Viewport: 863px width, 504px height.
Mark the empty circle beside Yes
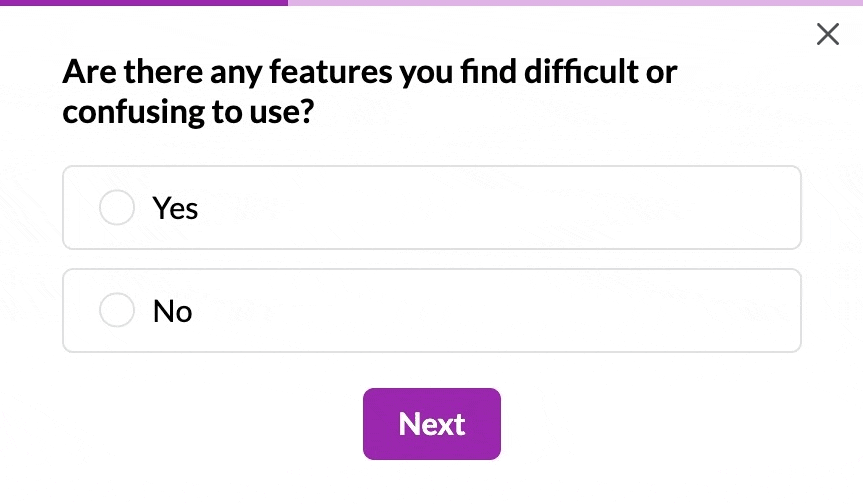click(x=117, y=208)
